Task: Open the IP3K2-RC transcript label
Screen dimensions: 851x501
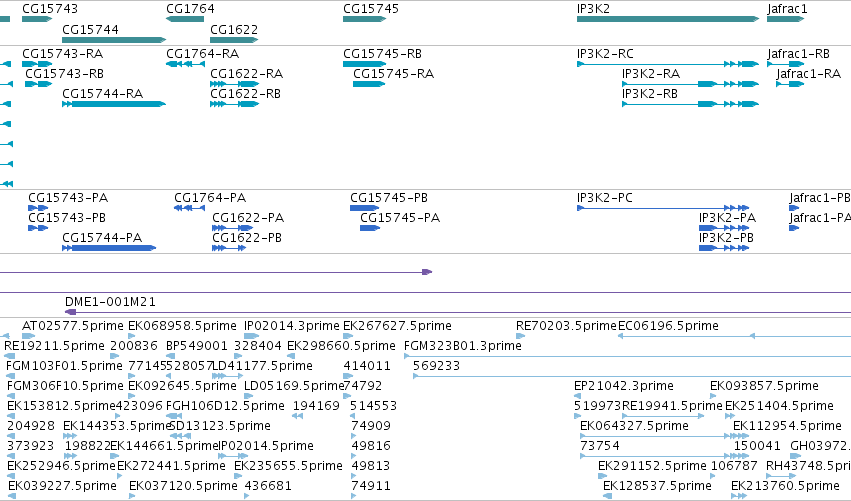Action: [605, 54]
